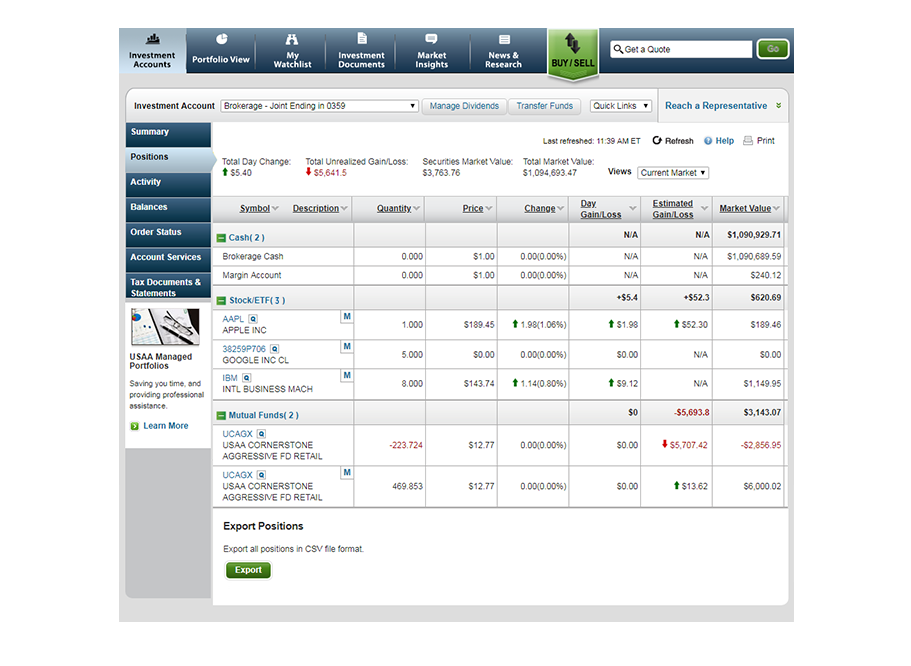Click the IBM symbol link
This screenshot has width=911, height=666.
[230, 378]
